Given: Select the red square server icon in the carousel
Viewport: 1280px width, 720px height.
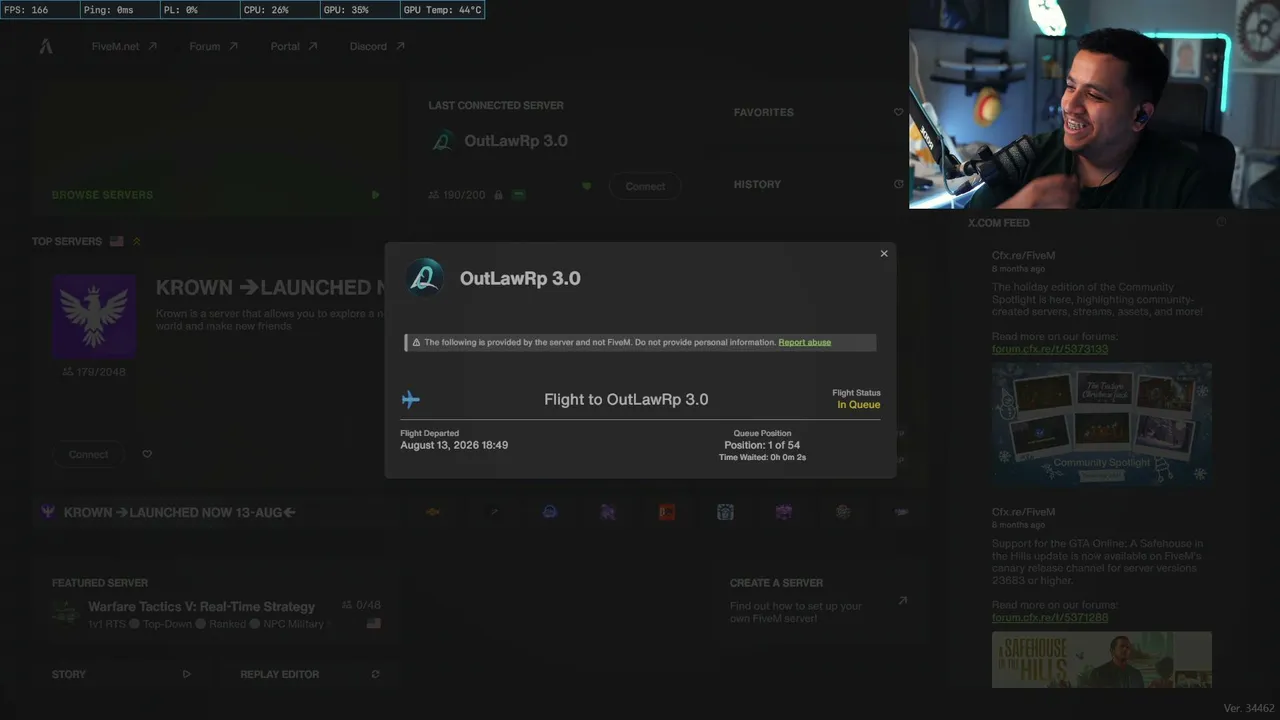Looking at the screenshot, I should 667,512.
